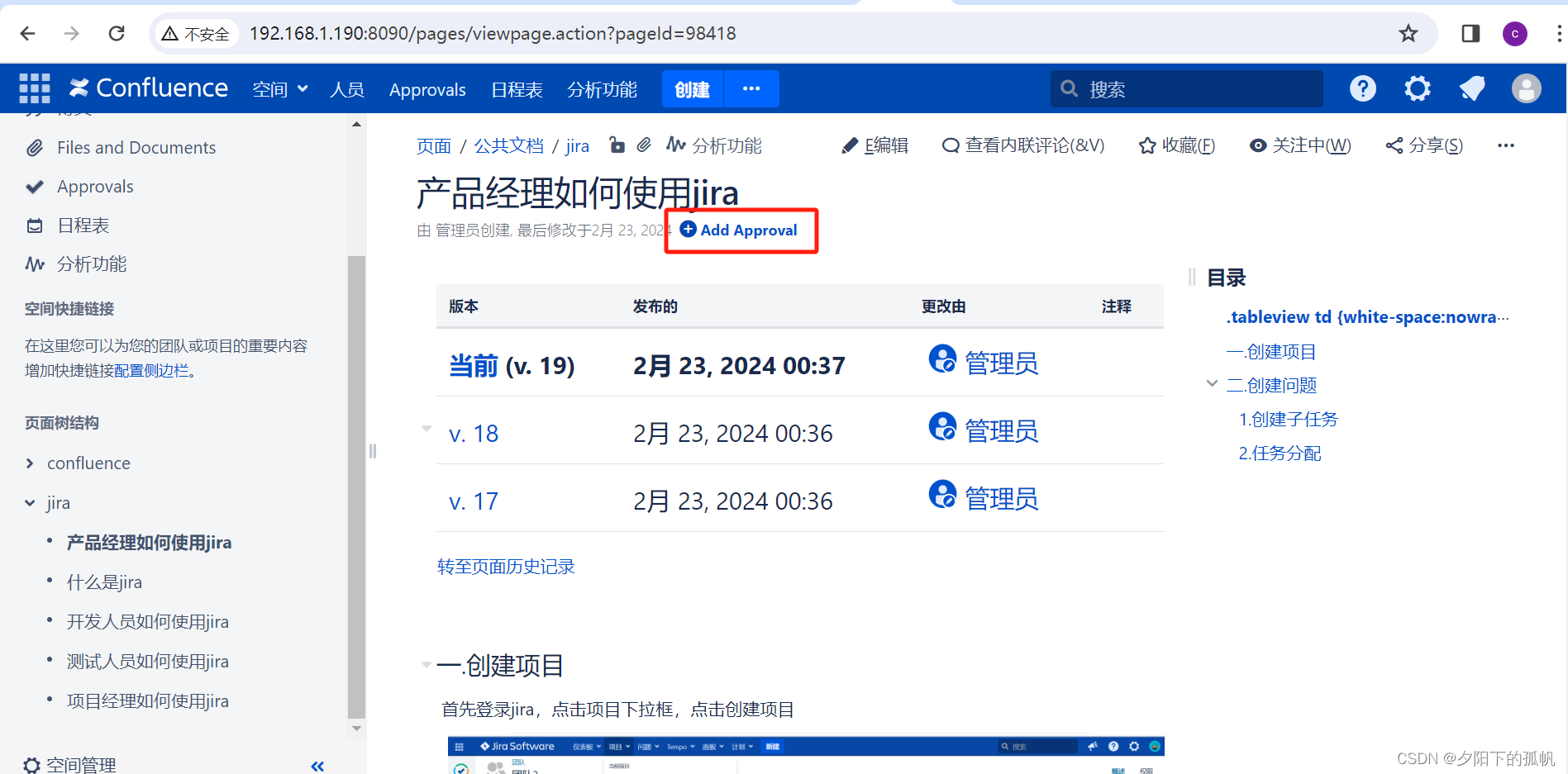This screenshot has width=1568, height=774.
Task: Click analytics icon next to 分析功能 in sidebar
Action: [35, 264]
